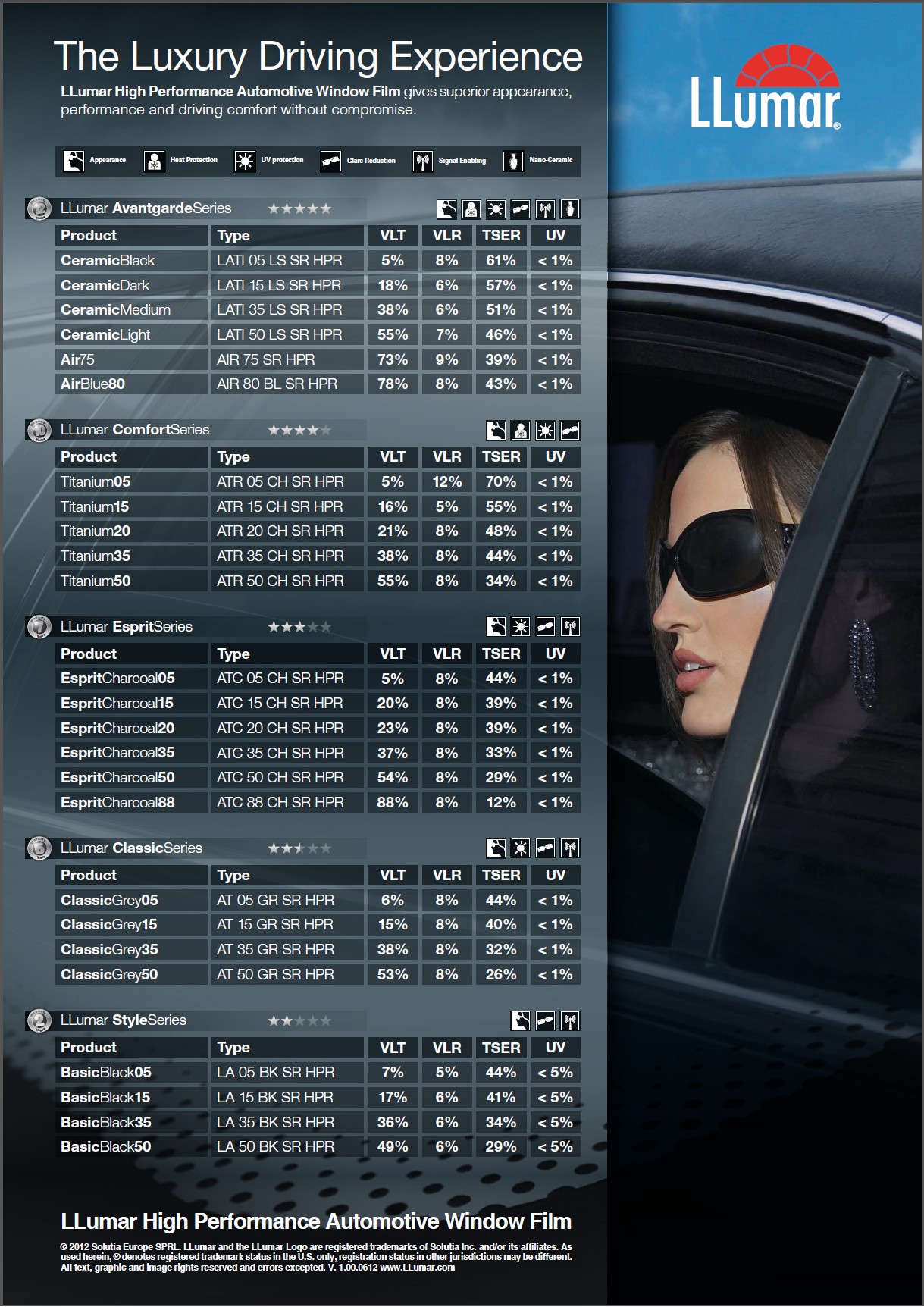Viewport: 924px width, 1307px height.
Task: Click the appearance icon in the EspritSeries header
Action: click(x=496, y=626)
